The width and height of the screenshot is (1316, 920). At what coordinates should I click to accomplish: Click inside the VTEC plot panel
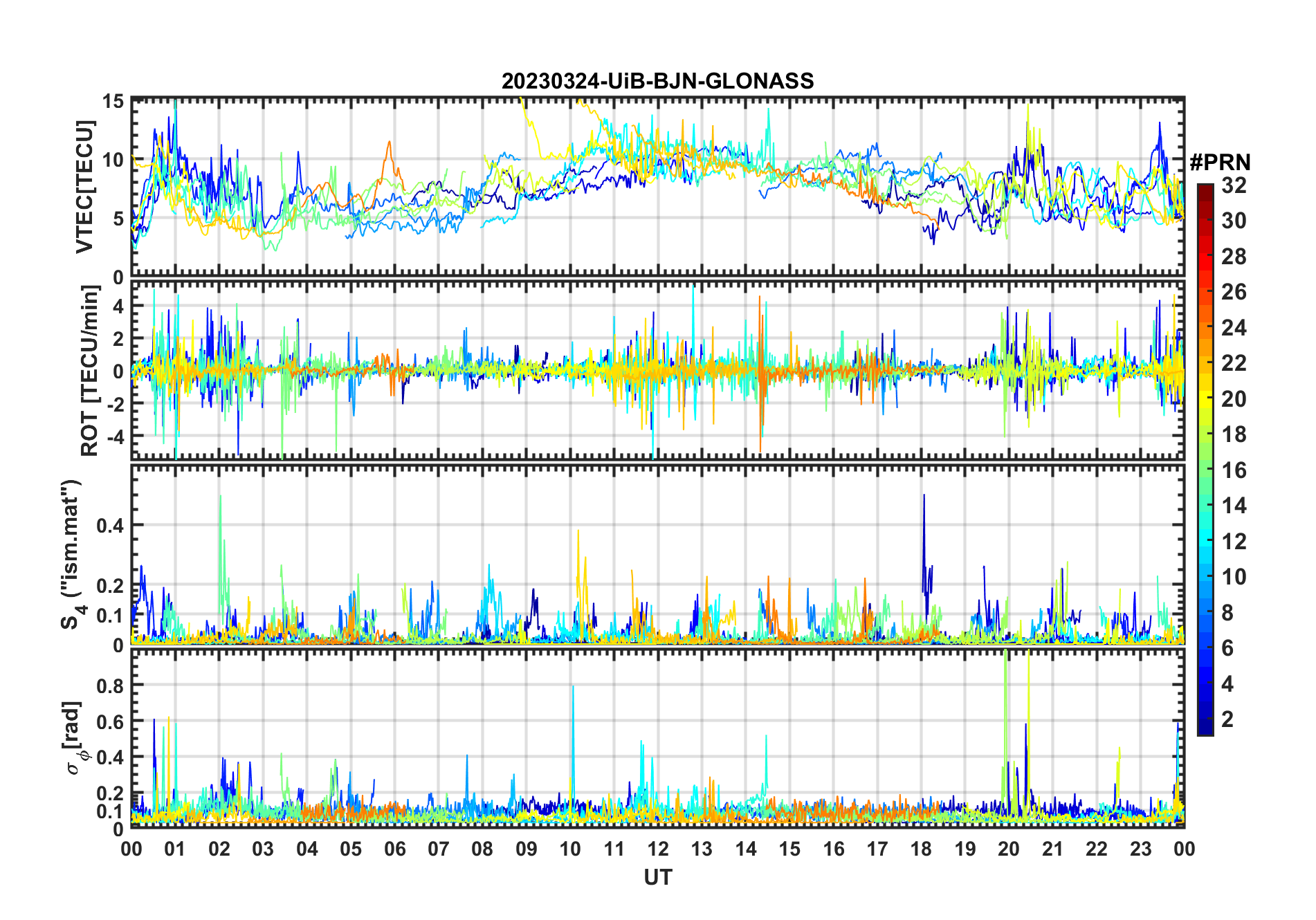657,187
